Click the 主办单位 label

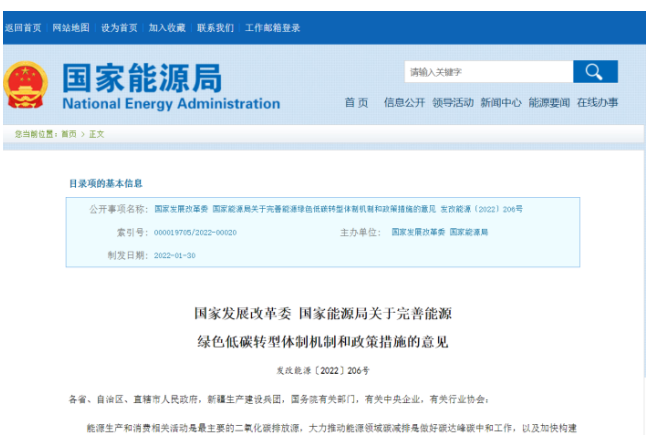tap(361, 232)
